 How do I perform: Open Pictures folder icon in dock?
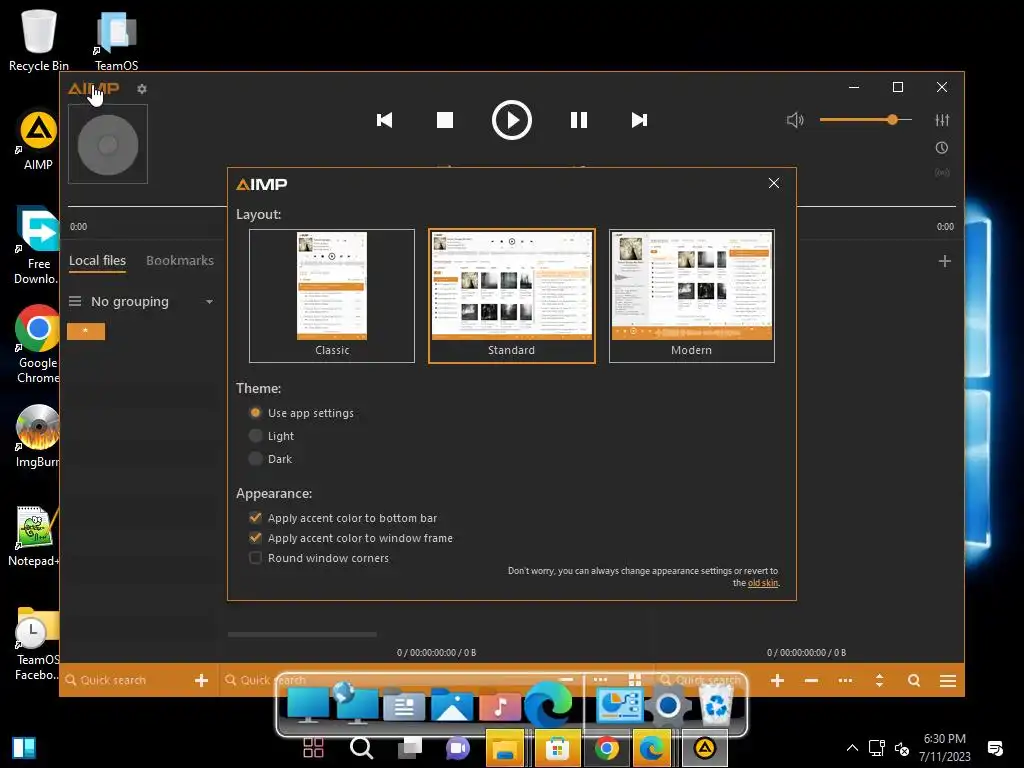pos(452,706)
